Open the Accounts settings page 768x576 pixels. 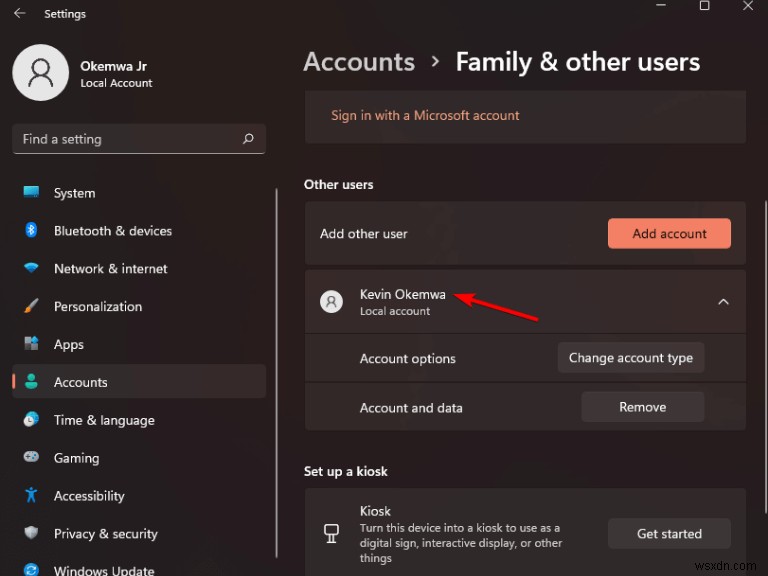(x=80, y=382)
